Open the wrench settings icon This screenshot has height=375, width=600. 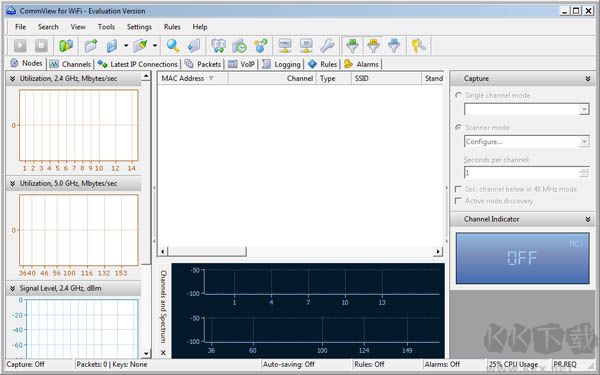tap(327, 46)
